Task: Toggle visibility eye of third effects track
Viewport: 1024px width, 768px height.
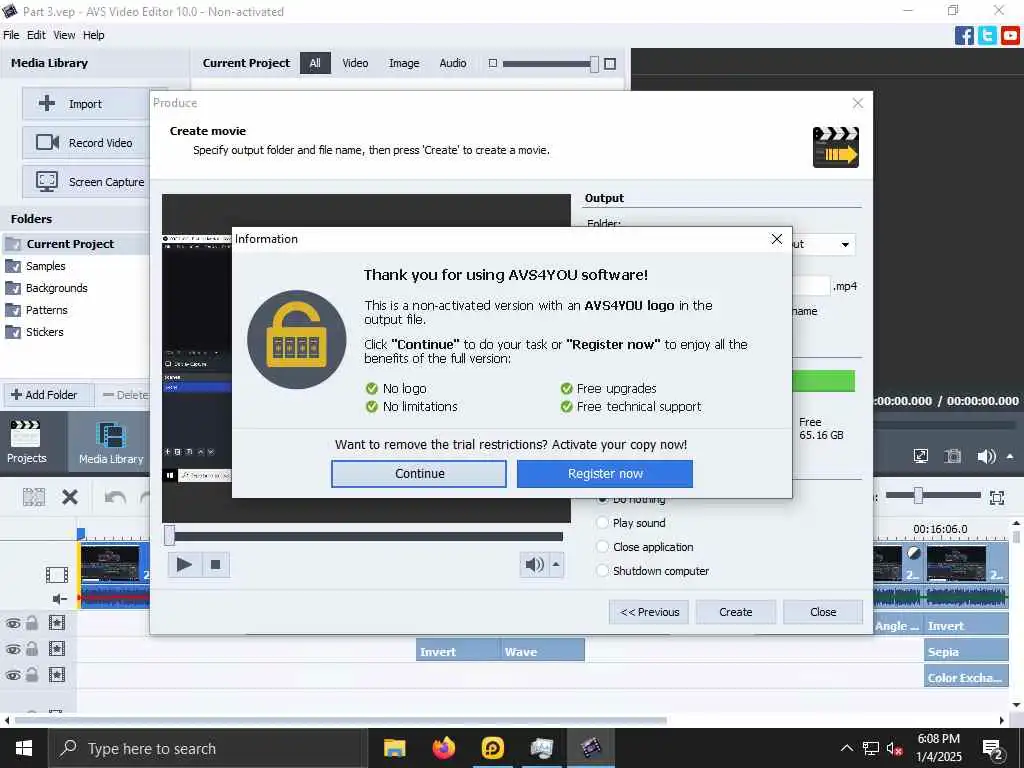Action: (x=13, y=675)
